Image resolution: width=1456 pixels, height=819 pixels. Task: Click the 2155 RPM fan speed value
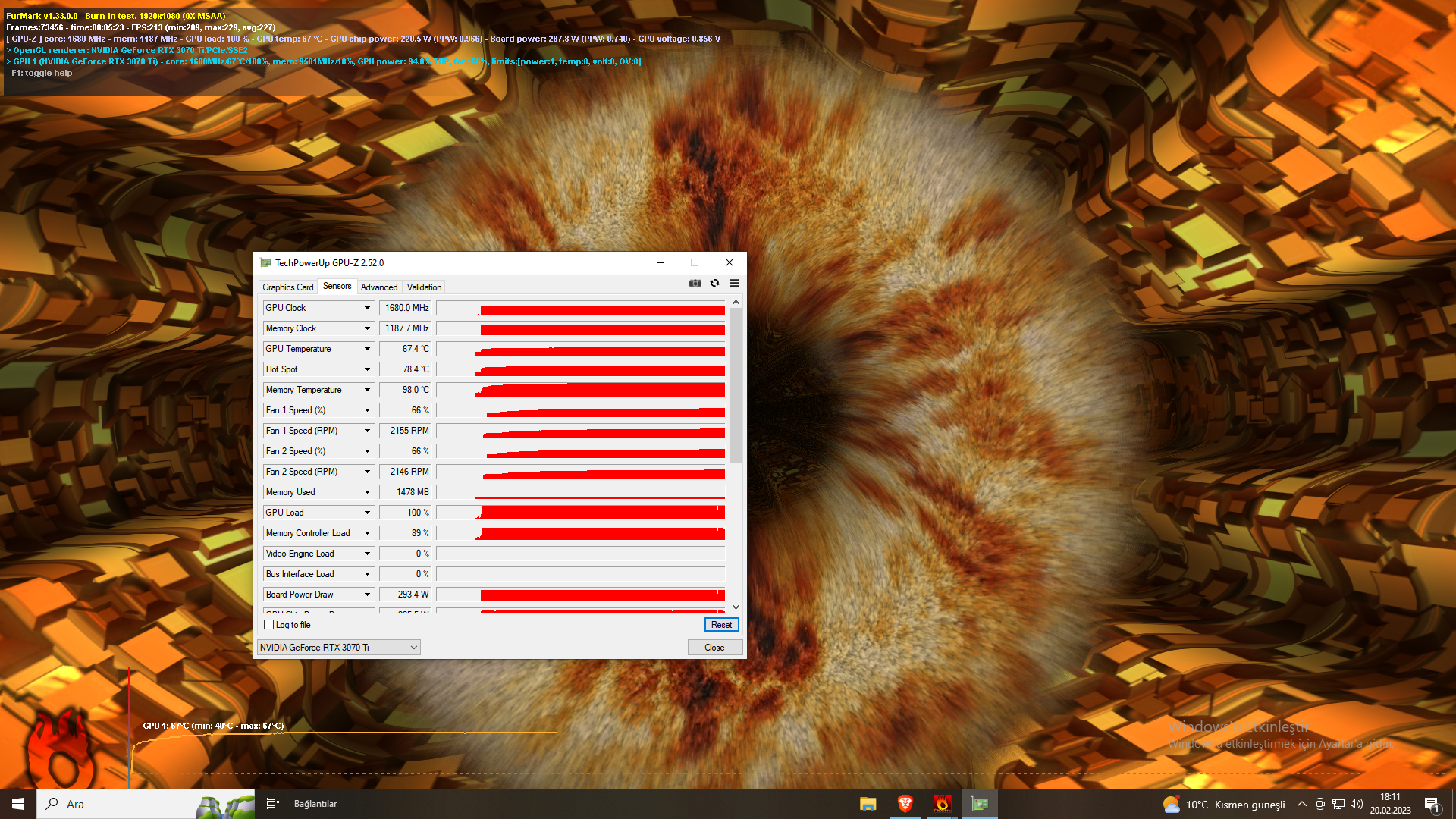pos(405,431)
